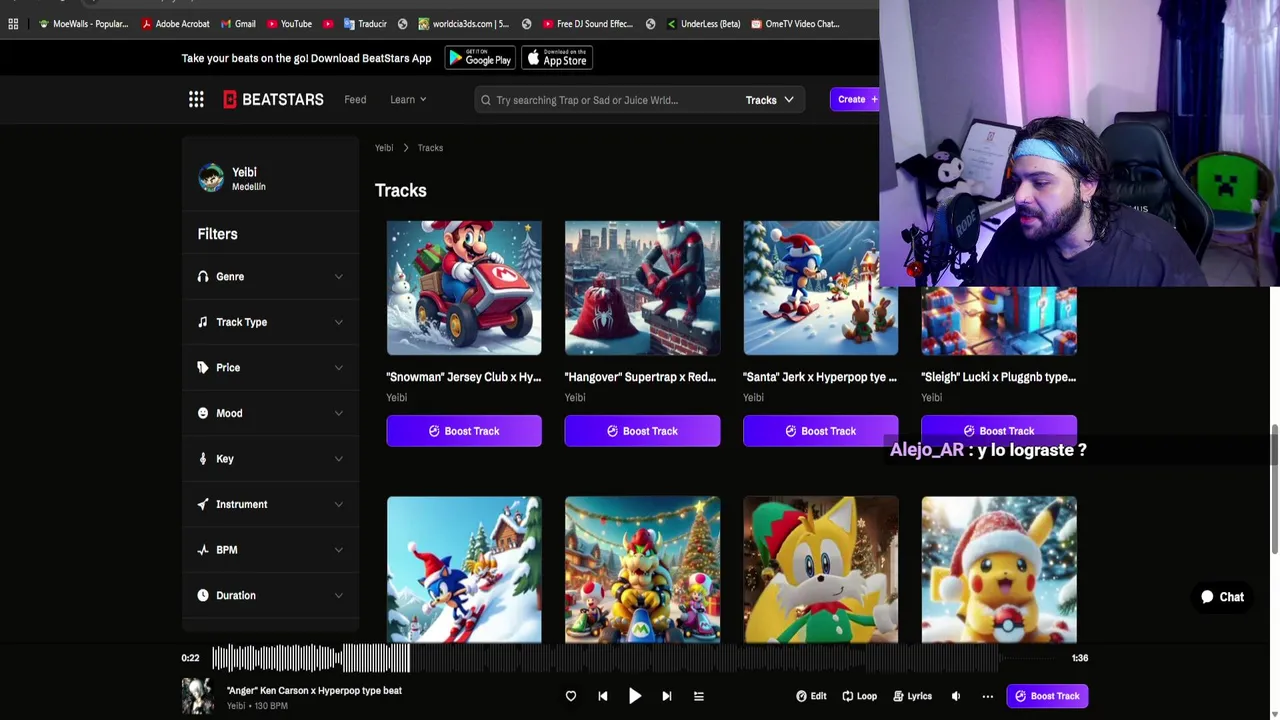
Task: Open the player more options ellipsis
Action: pos(988,696)
